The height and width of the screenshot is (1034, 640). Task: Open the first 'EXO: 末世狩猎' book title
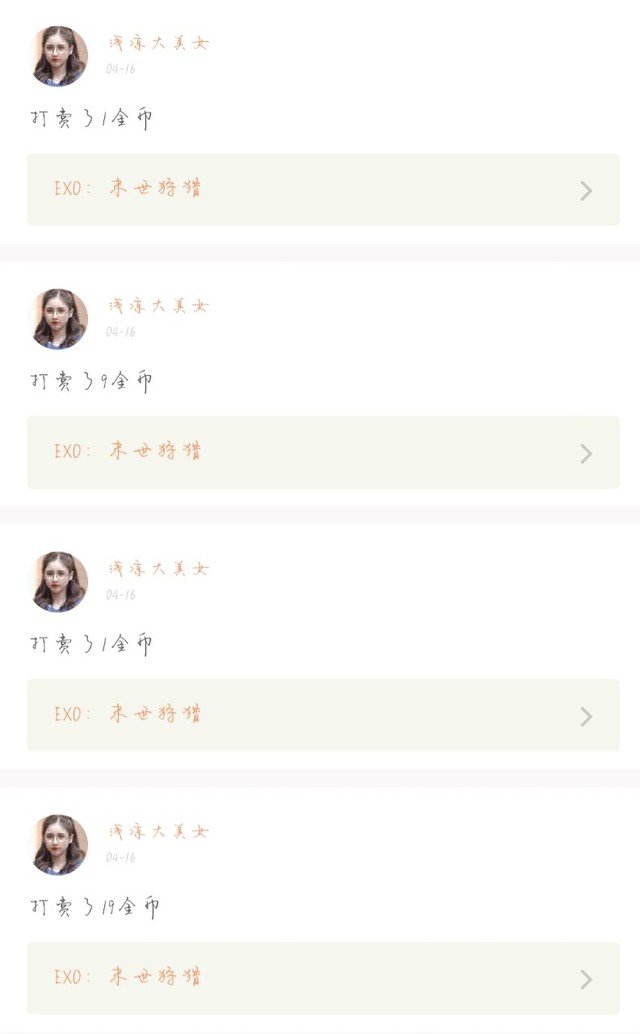[128, 189]
